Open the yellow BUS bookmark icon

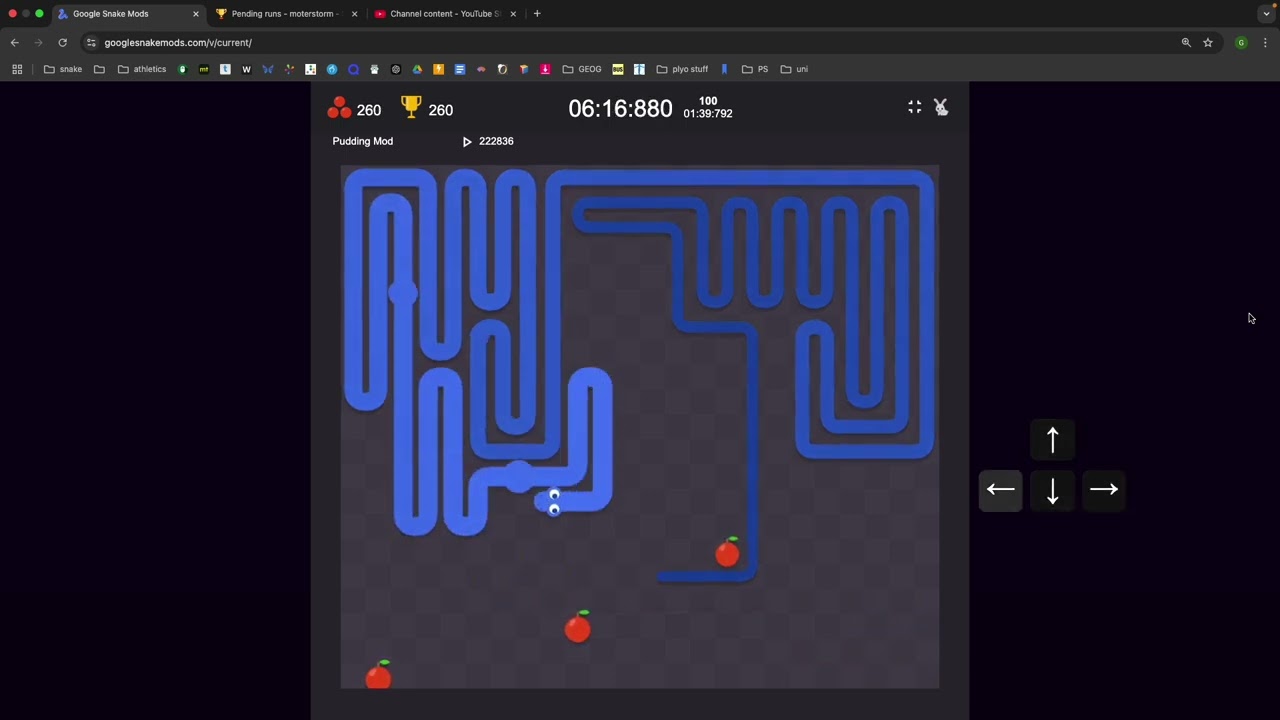click(618, 69)
